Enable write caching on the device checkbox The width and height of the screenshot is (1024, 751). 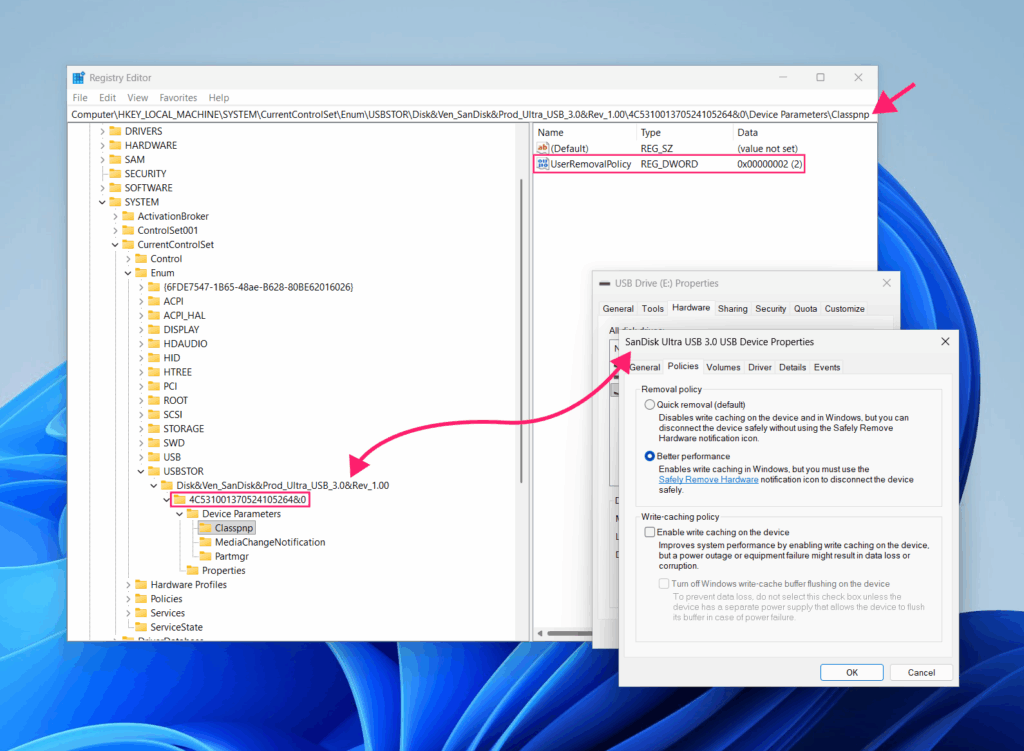click(x=650, y=532)
